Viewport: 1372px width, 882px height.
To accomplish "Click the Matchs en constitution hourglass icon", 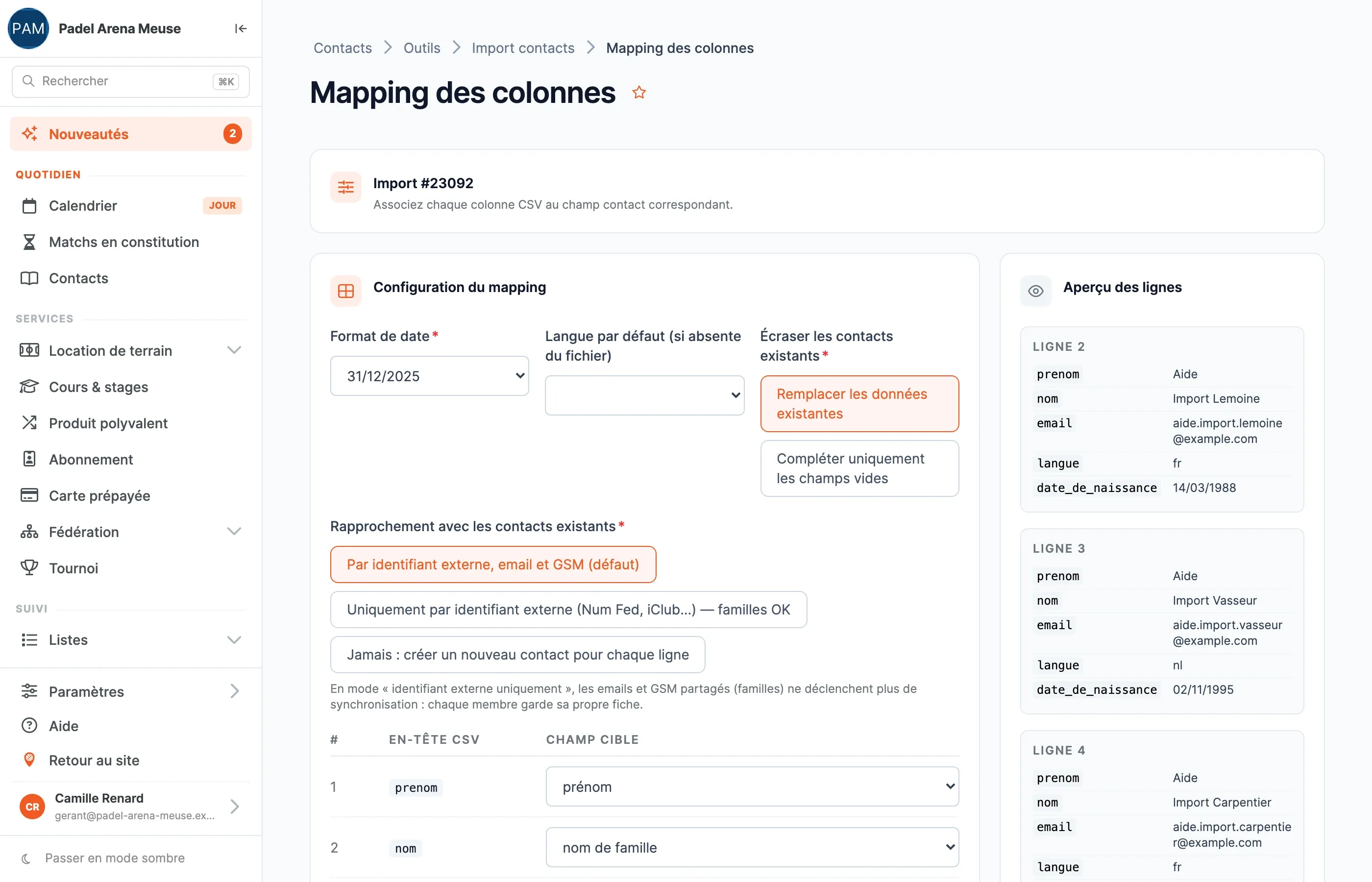I will 29,242.
